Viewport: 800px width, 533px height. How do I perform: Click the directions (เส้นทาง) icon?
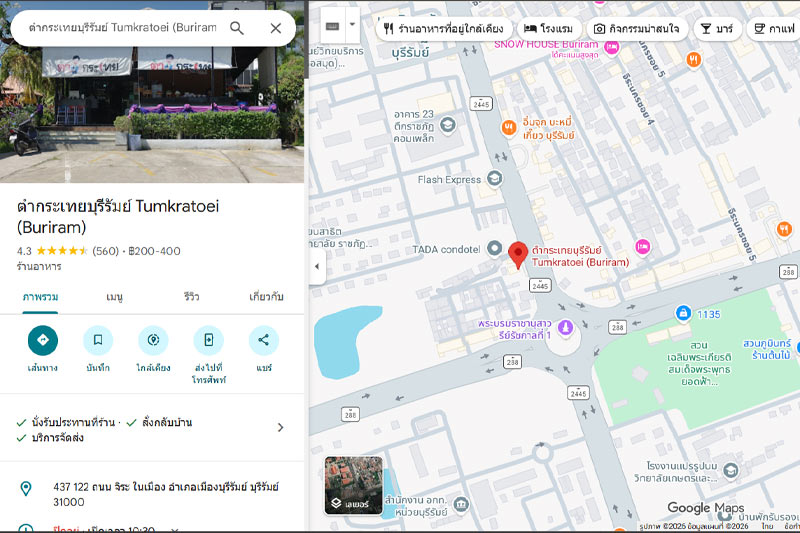pos(43,341)
